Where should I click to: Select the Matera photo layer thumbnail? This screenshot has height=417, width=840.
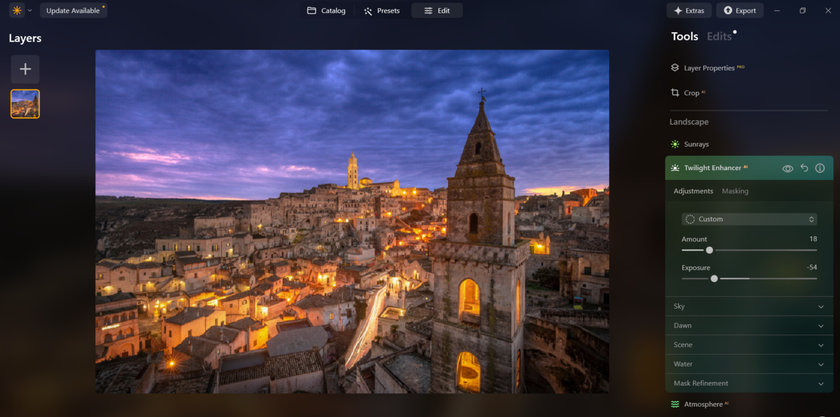(25, 104)
